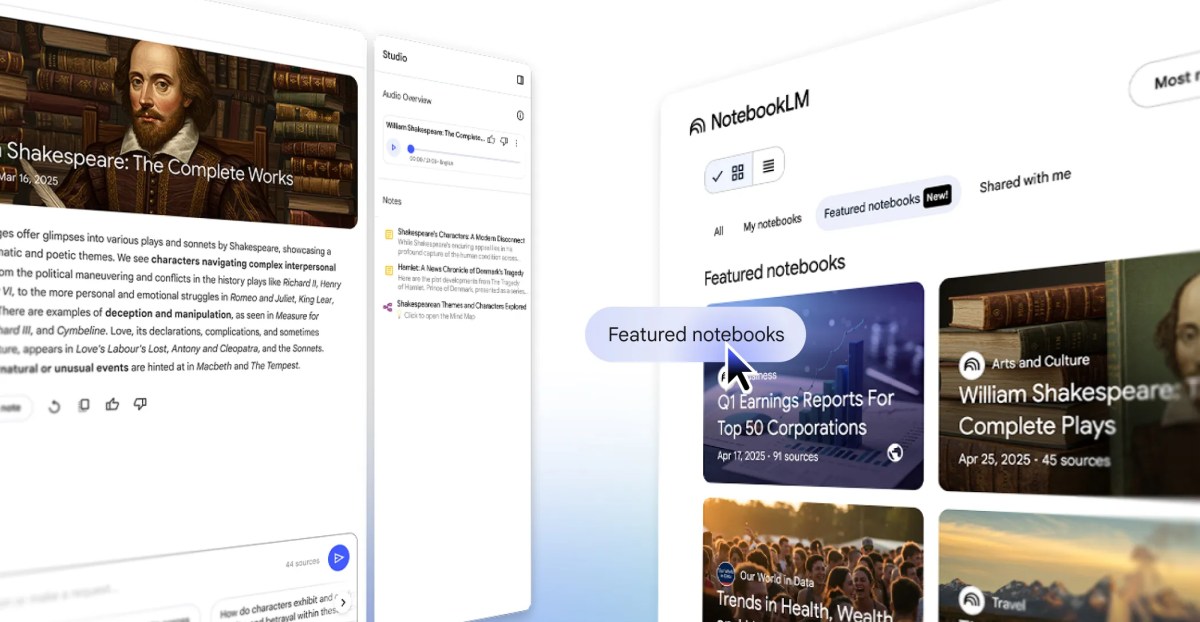This screenshot has width=1200, height=622.
Task: Regenerate the chat response
Action: [x=55, y=406]
